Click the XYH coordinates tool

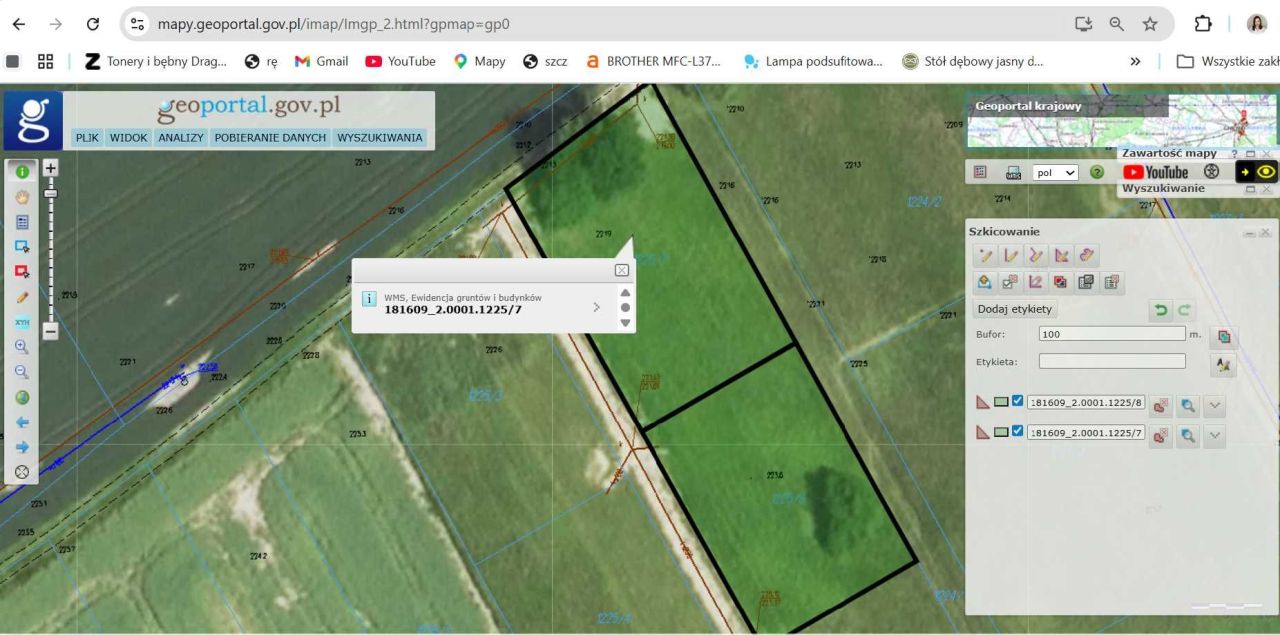point(22,322)
